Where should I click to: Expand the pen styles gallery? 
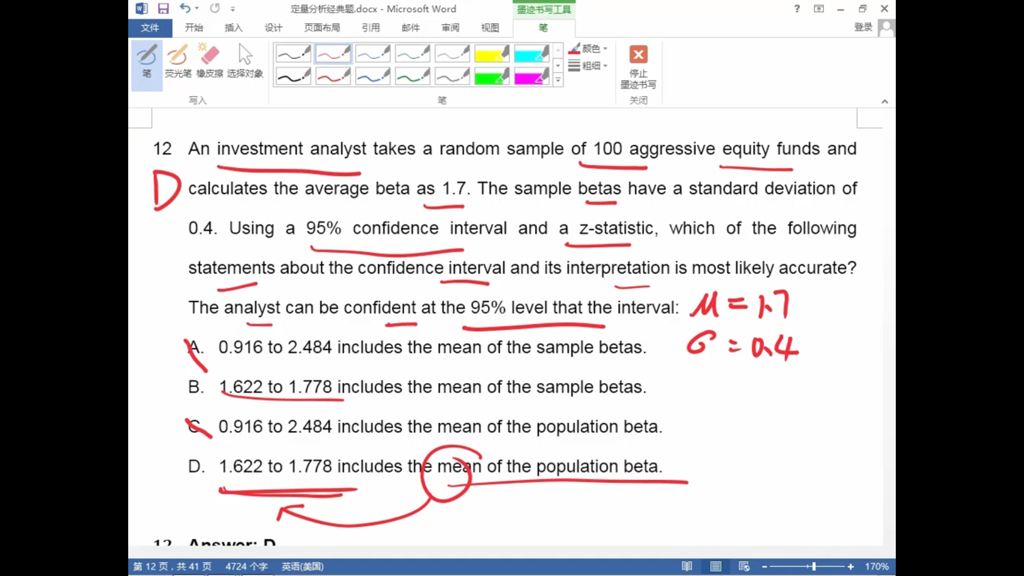pyautogui.click(x=558, y=80)
